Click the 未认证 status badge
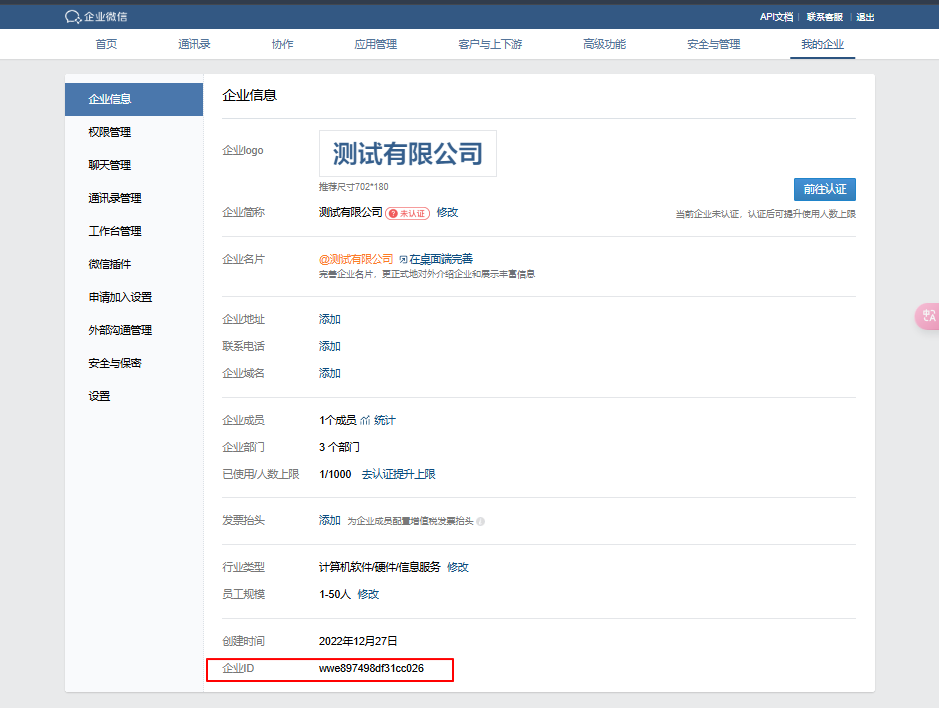939x708 pixels. (408, 213)
